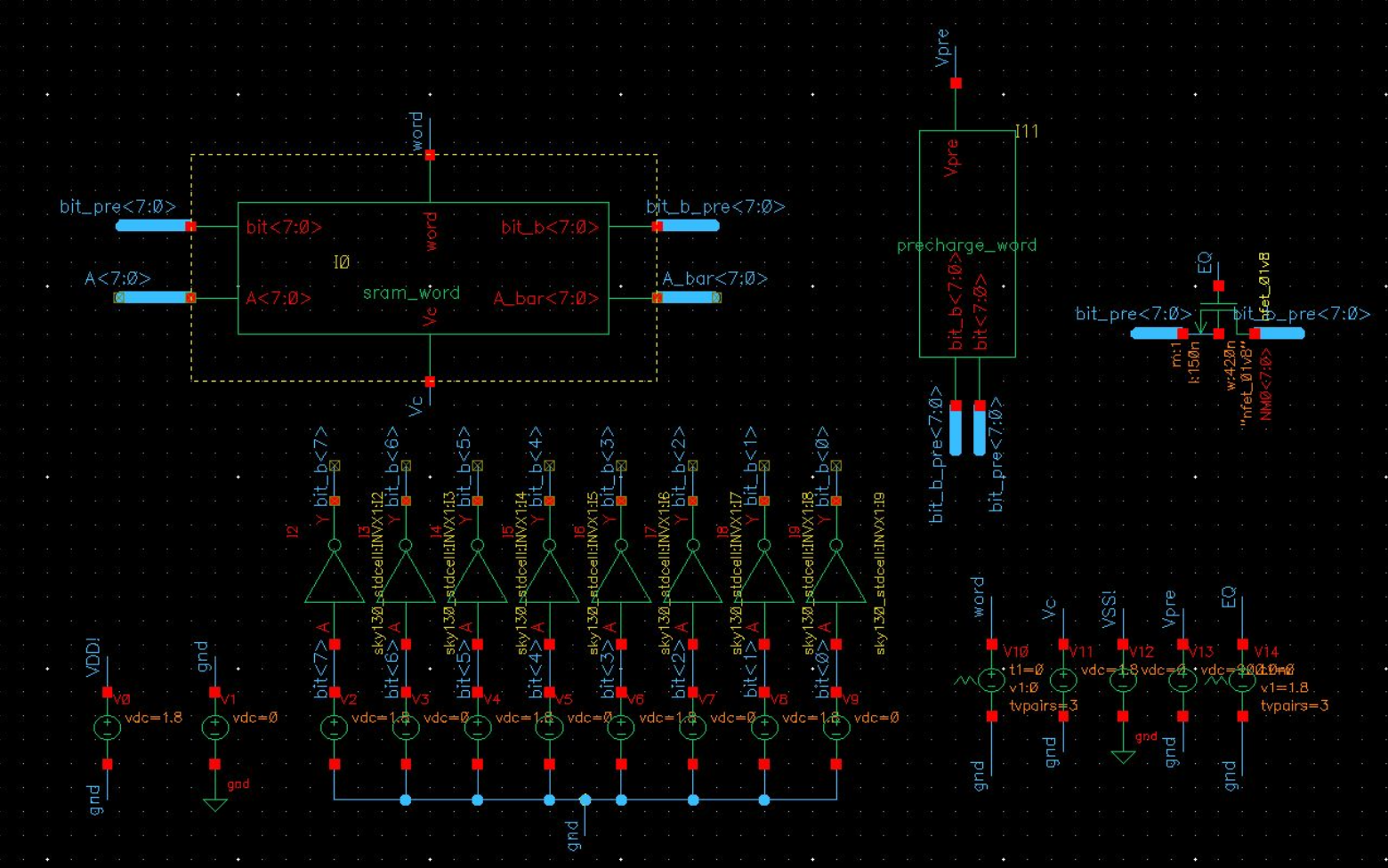Click the word pin above sram_word
The height and width of the screenshot is (868, 1388).
pos(429,155)
